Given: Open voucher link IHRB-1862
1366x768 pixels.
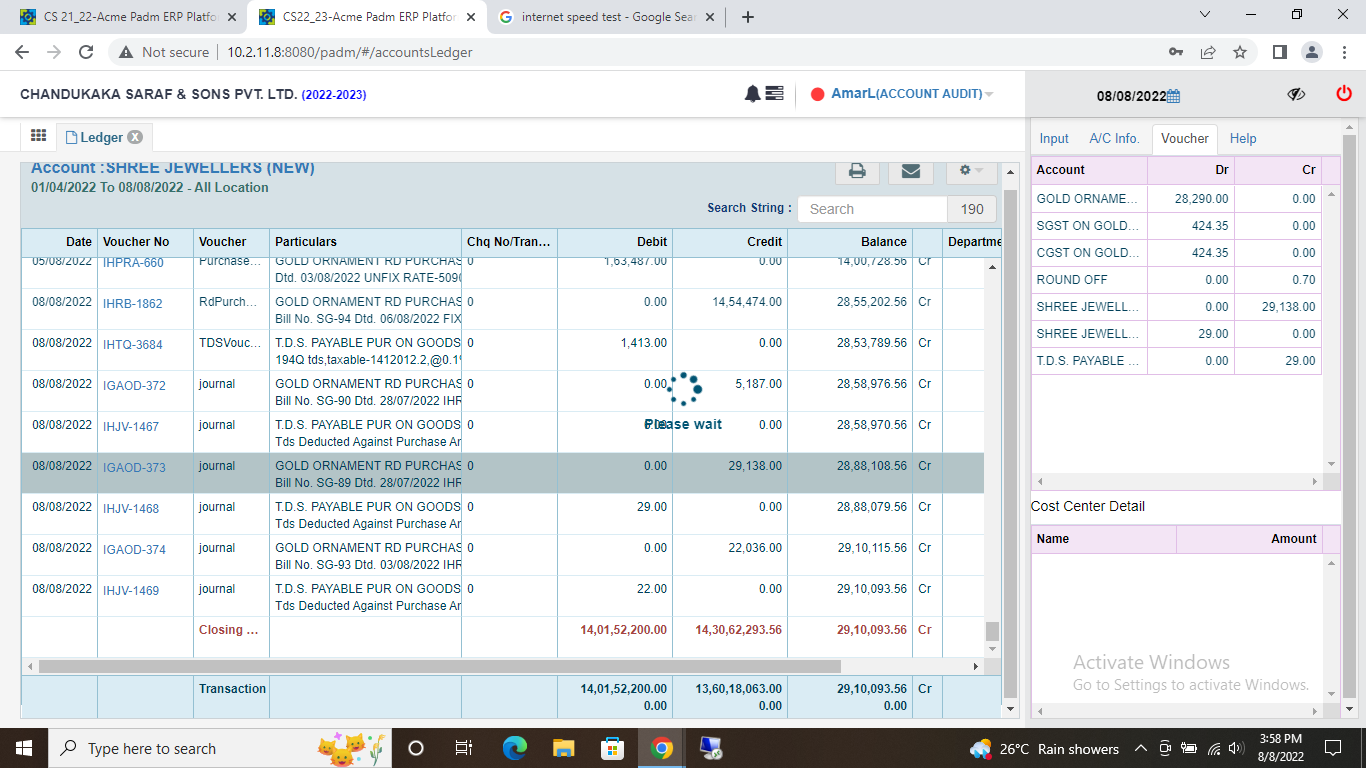Looking at the screenshot, I should [x=132, y=303].
